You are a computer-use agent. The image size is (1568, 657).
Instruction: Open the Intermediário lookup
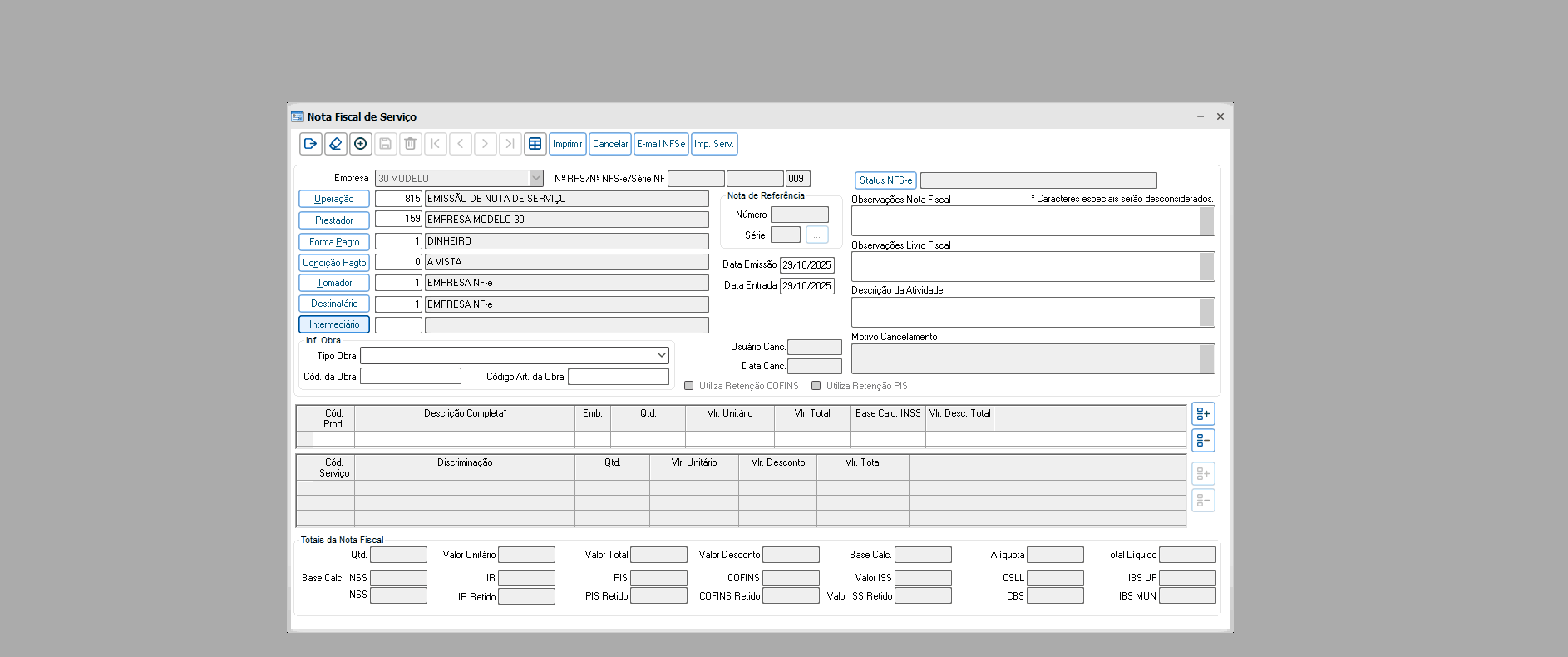[334, 324]
